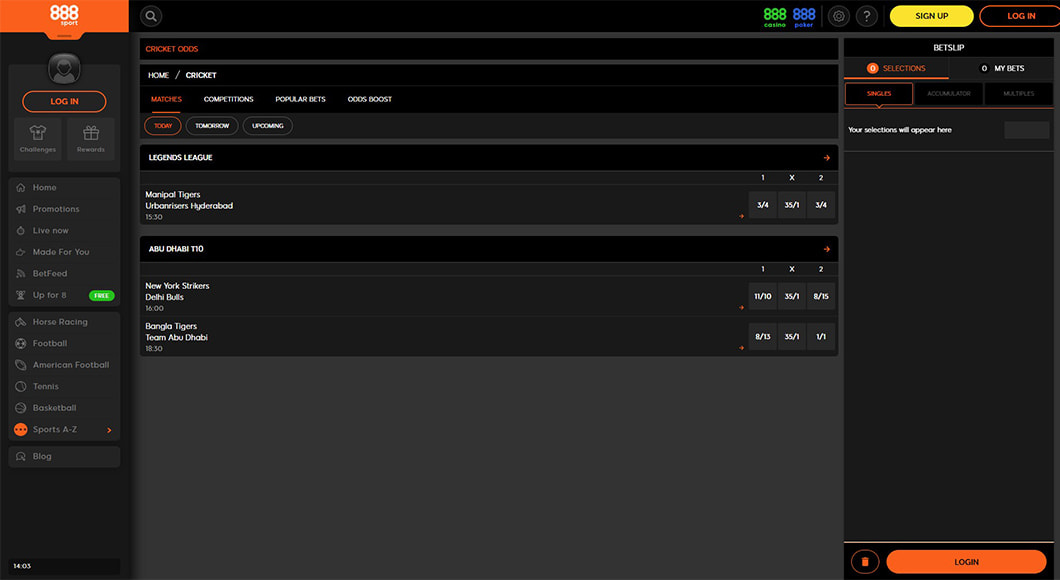Bet 35/1 draw Bangla Tigers match
Viewport: 1060px width, 580px height.
click(x=792, y=337)
